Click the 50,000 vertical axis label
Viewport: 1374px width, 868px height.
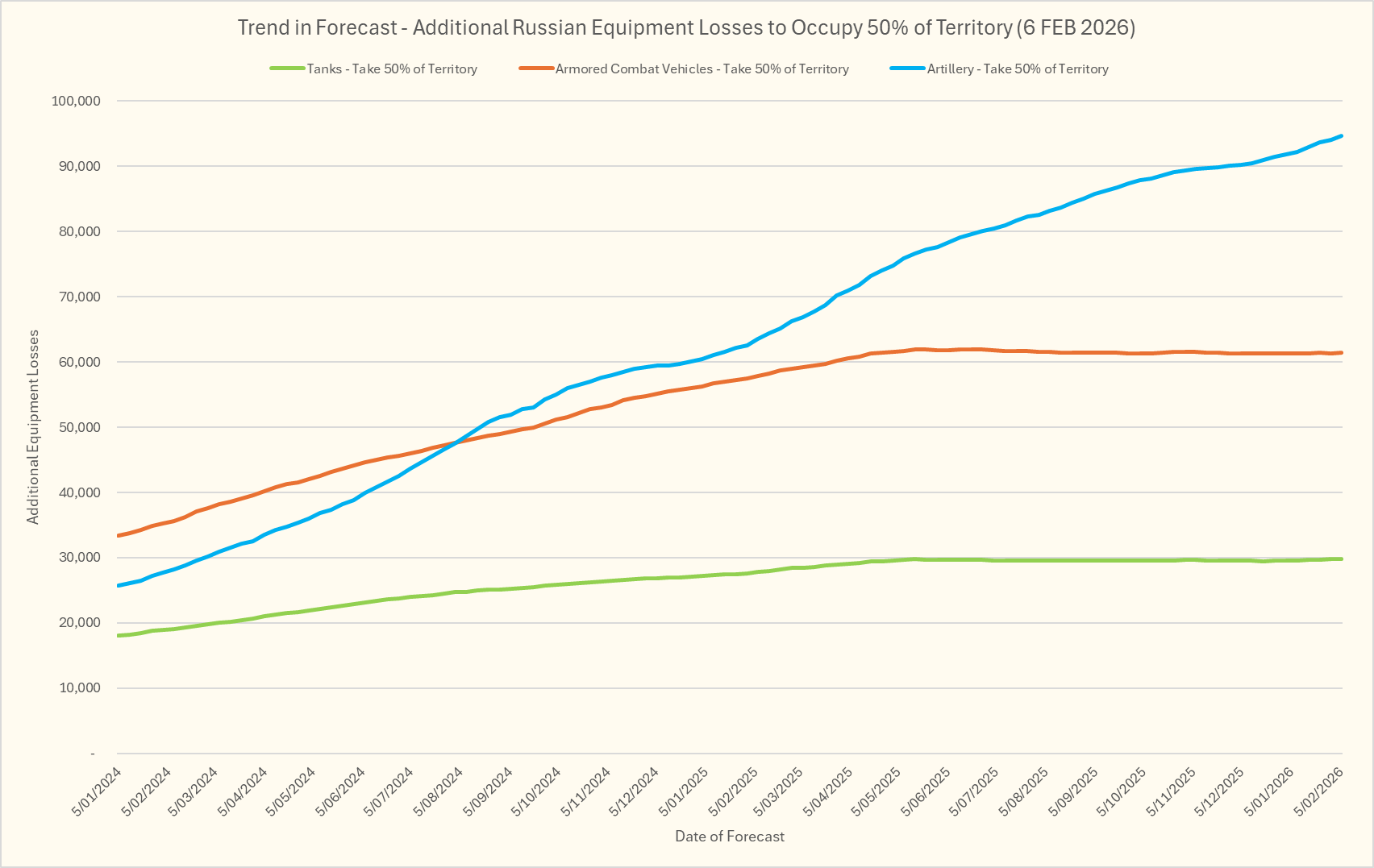(76, 427)
